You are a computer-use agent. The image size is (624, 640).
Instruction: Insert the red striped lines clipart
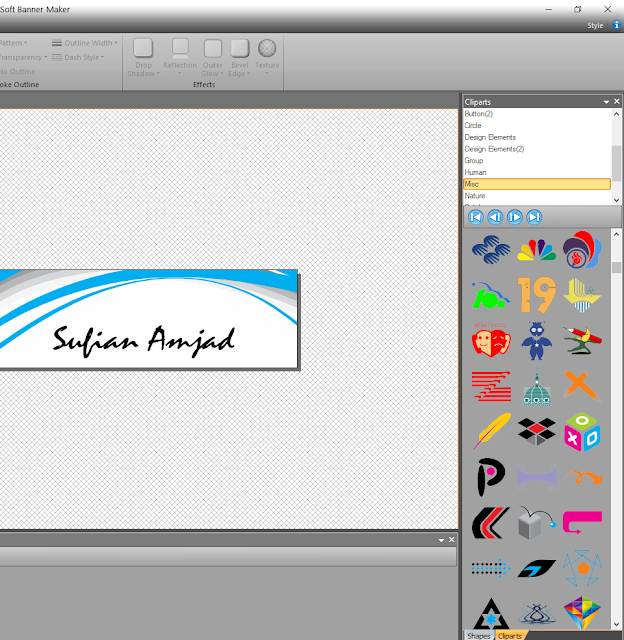(x=491, y=386)
